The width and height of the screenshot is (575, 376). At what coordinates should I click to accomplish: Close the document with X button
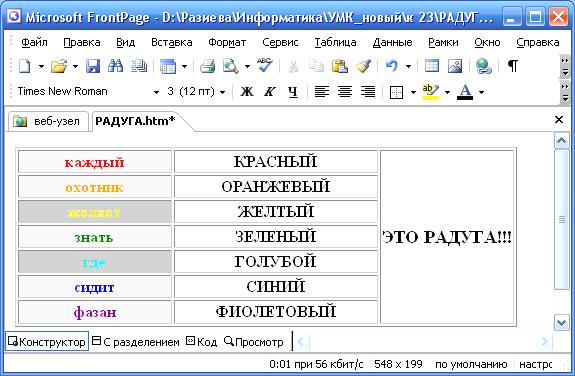[x=559, y=120]
